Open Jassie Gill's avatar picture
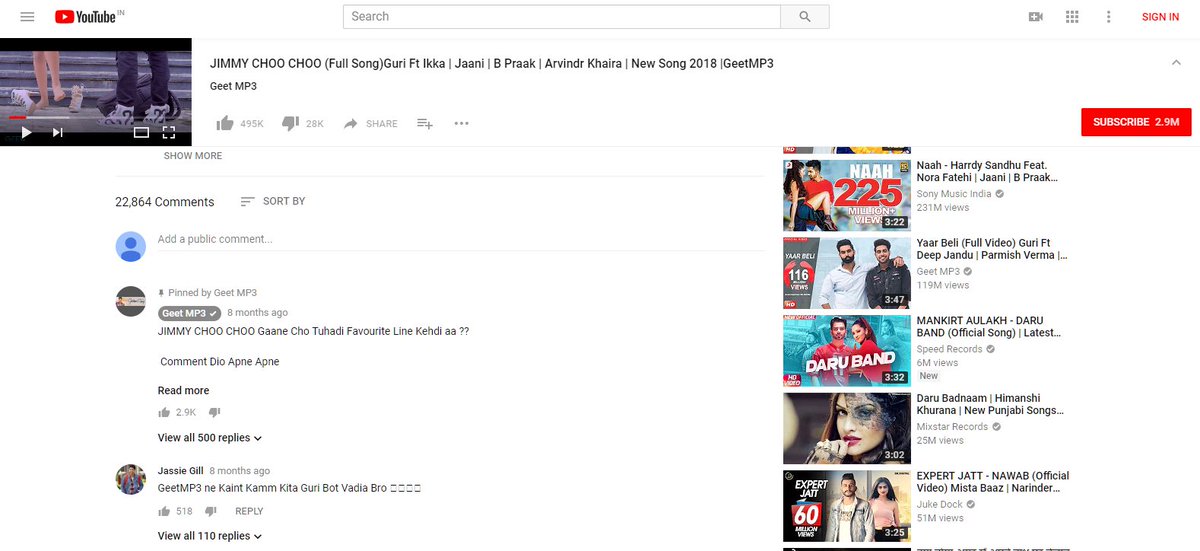 (131, 479)
